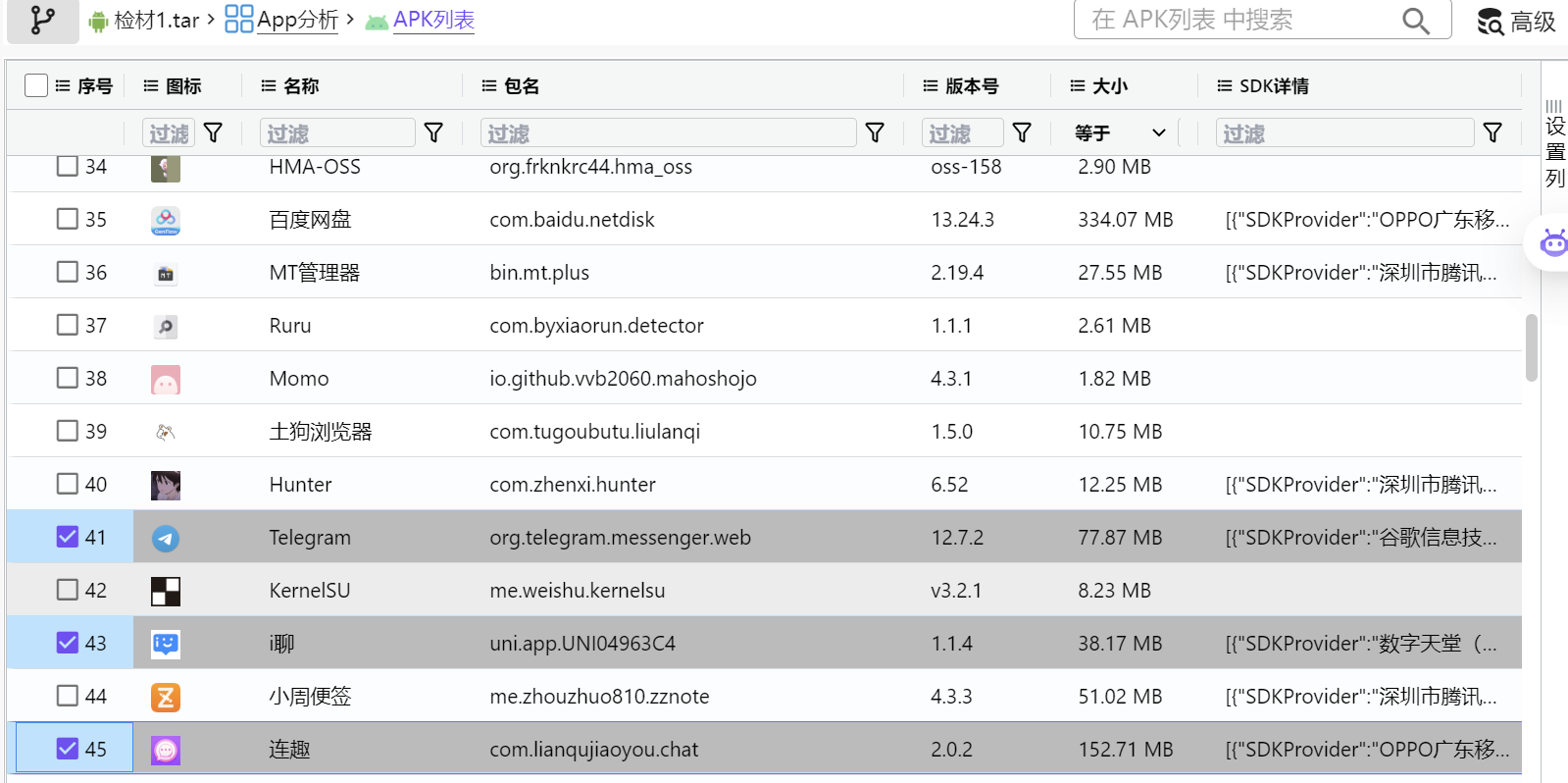This screenshot has height=783, width=1568.
Task: Click the 序号 column menu icon
Action: click(63, 85)
